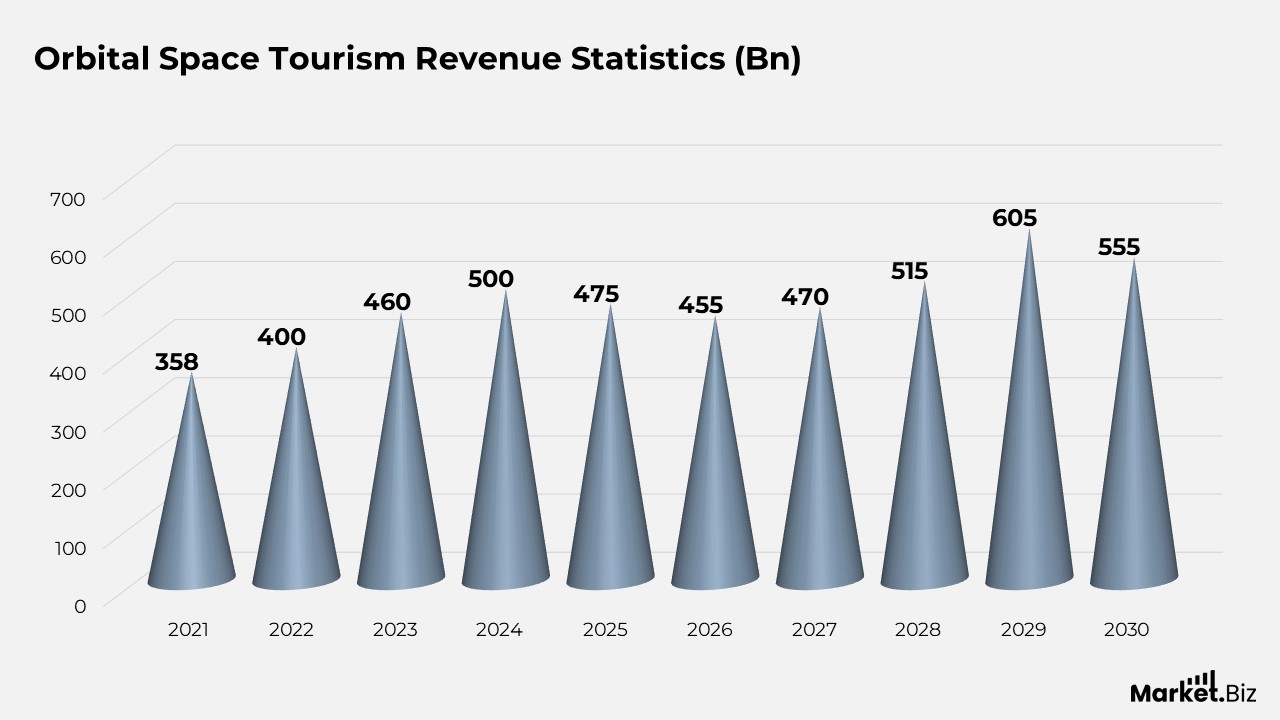The height and width of the screenshot is (720, 1280).
Task: Click the x-axis label 2023
Action: [395, 630]
